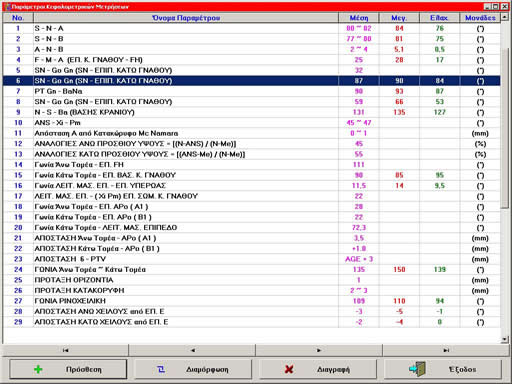Click the Διαμόρφωση edit button
Image resolution: width=512 pixels, height=384 pixels.
click(x=193, y=369)
